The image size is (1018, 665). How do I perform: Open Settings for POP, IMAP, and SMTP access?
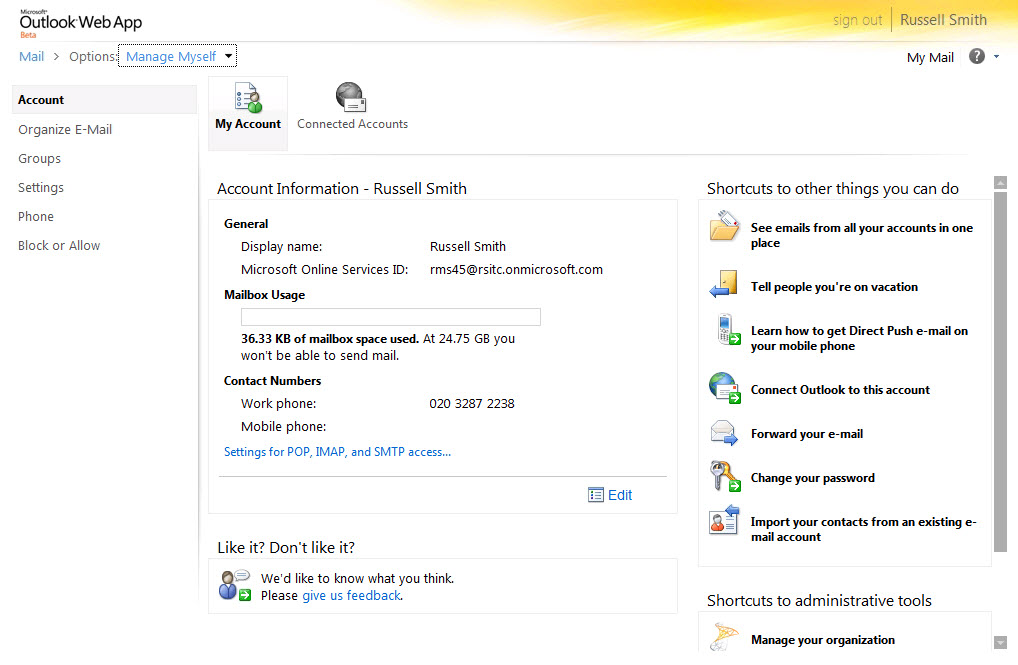tap(337, 452)
